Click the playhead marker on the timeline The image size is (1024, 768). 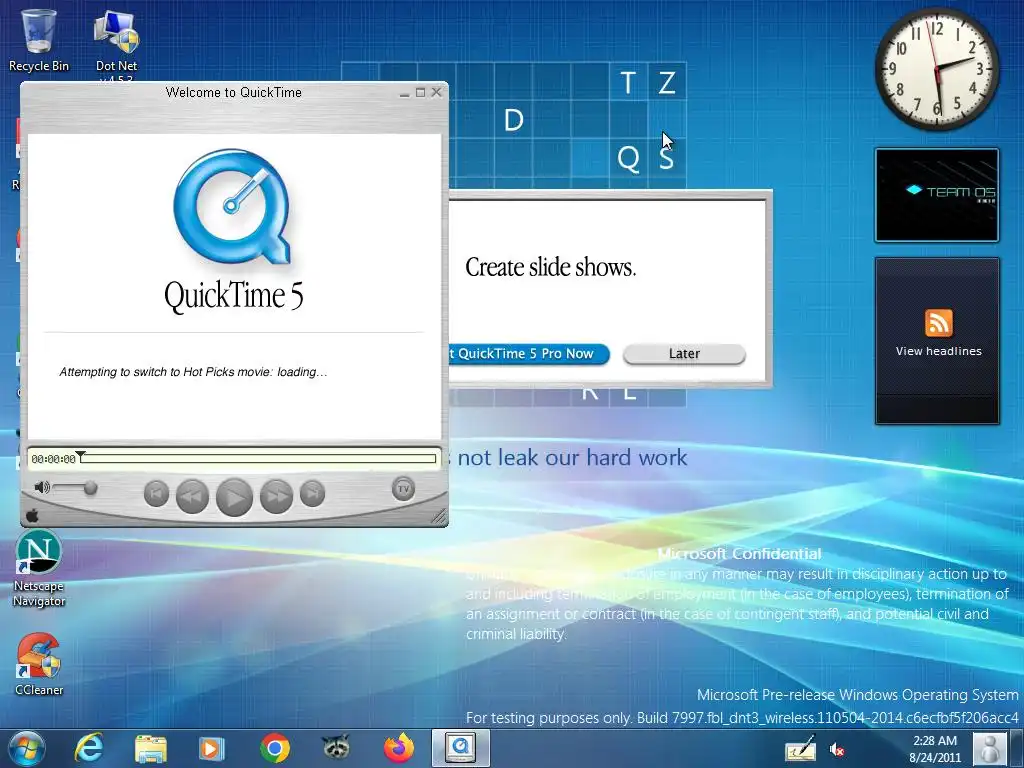(80, 454)
